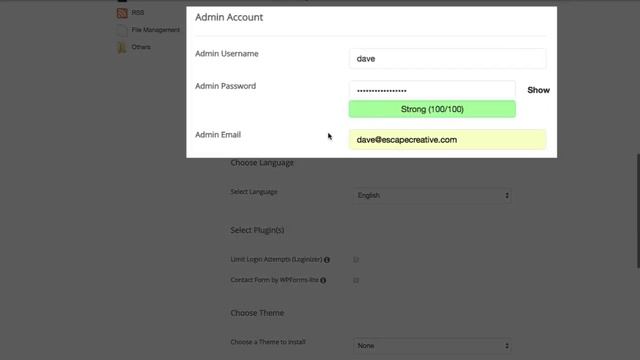Open the File Management sidebar item
This screenshot has width=640, height=360.
[x=156, y=30]
